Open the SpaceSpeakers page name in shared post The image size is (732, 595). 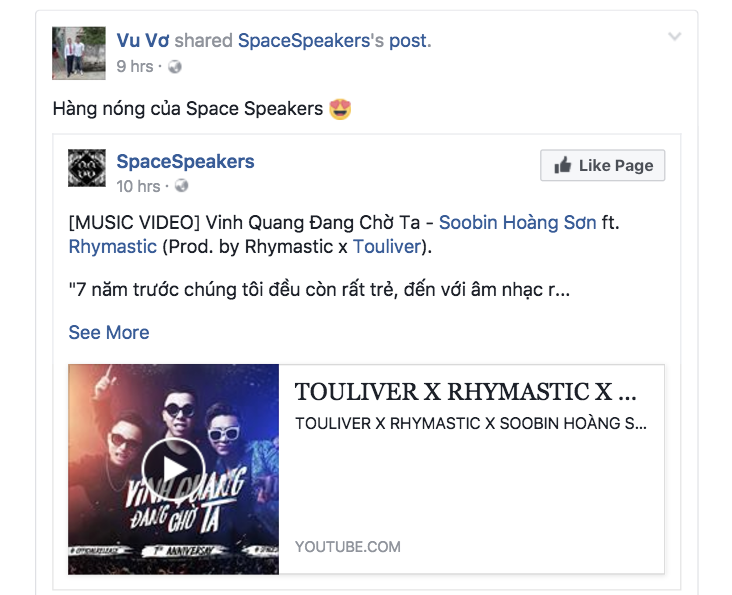click(185, 161)
